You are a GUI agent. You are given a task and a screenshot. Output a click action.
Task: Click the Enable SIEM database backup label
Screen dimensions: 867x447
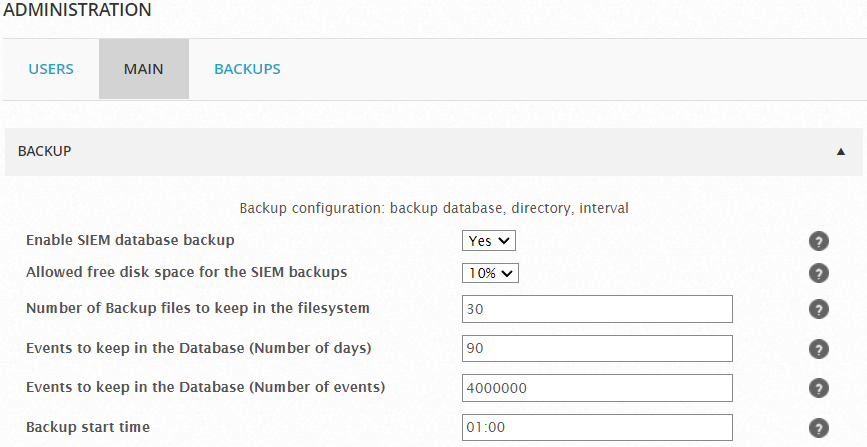[130, 241]
